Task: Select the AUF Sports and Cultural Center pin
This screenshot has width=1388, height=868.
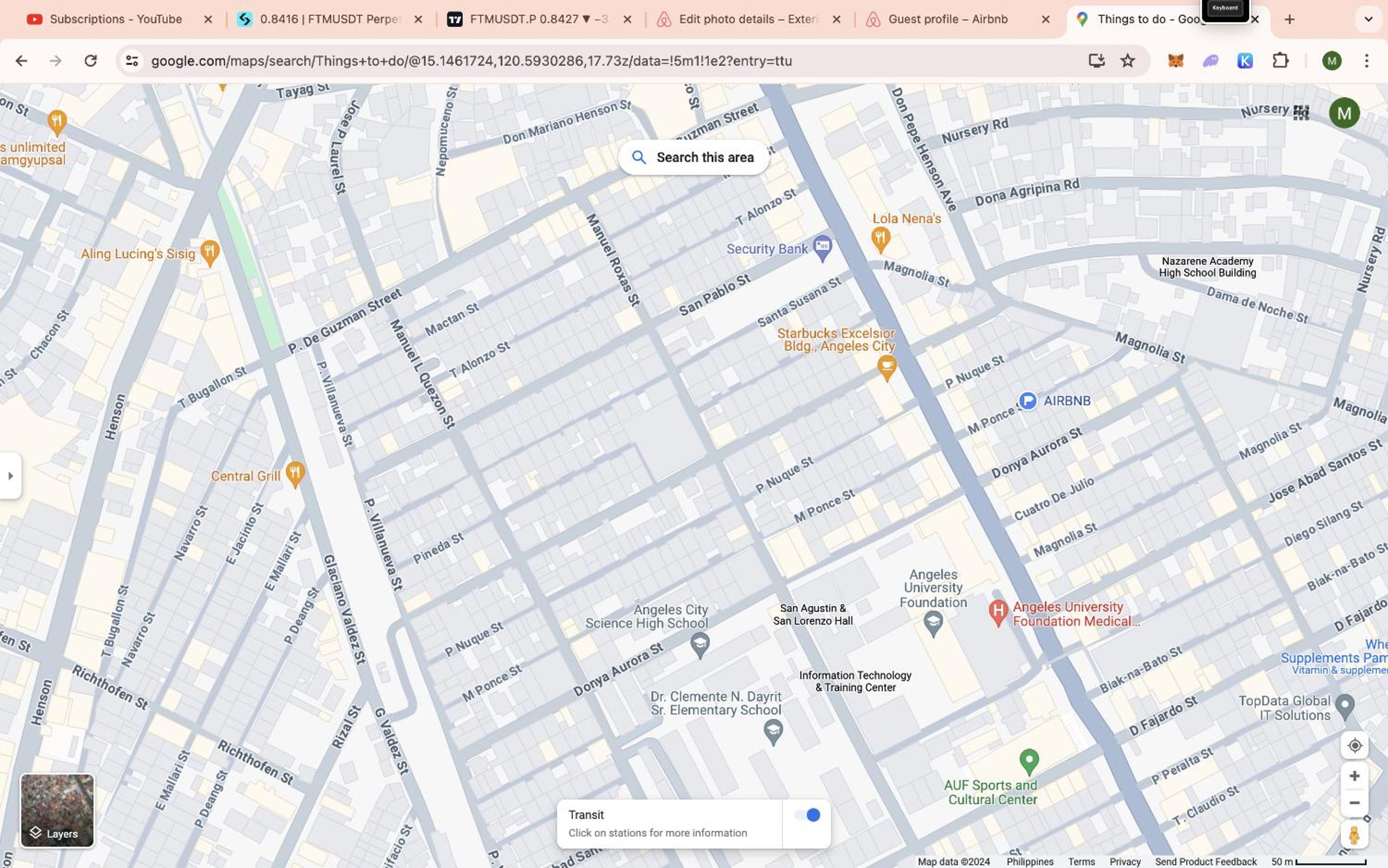Action: click(1029, 762)
